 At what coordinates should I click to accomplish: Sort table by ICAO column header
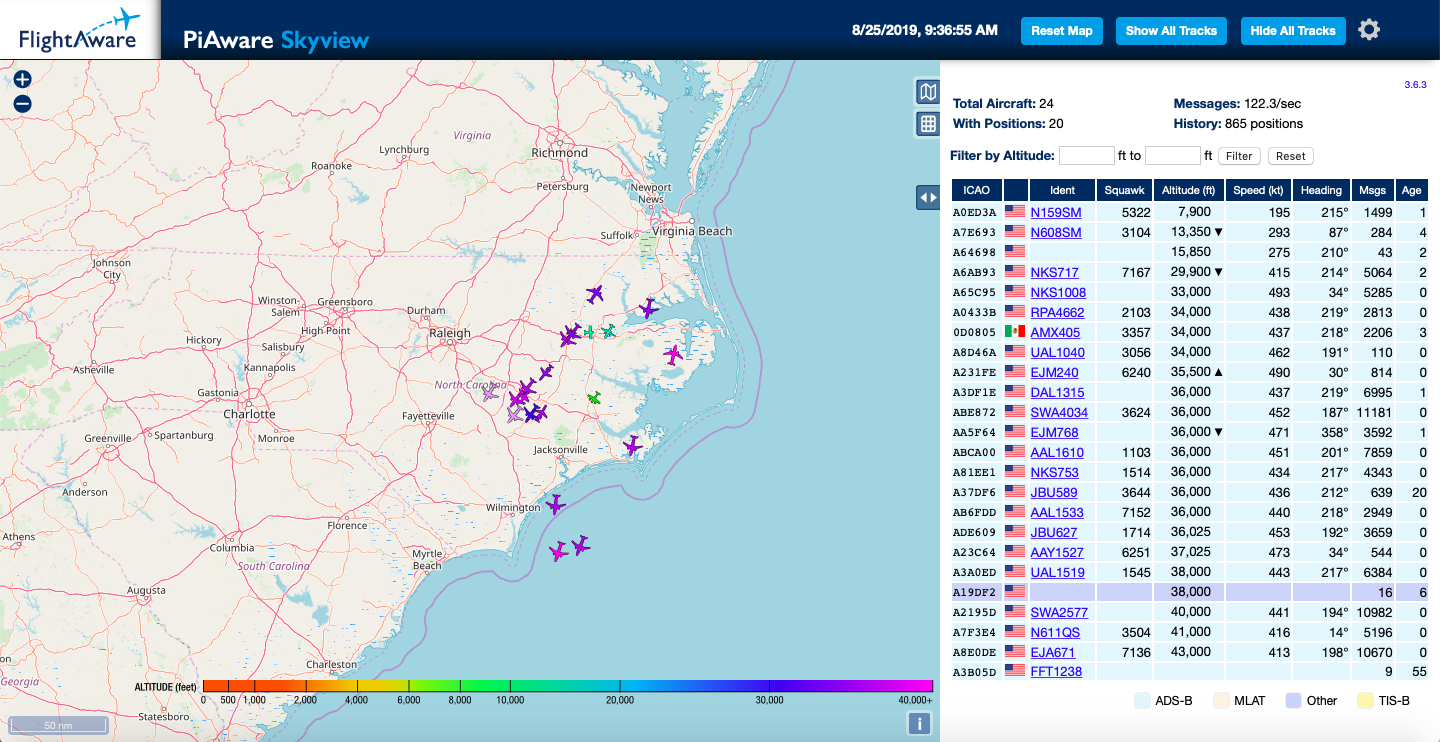click(x=976, y=190)
